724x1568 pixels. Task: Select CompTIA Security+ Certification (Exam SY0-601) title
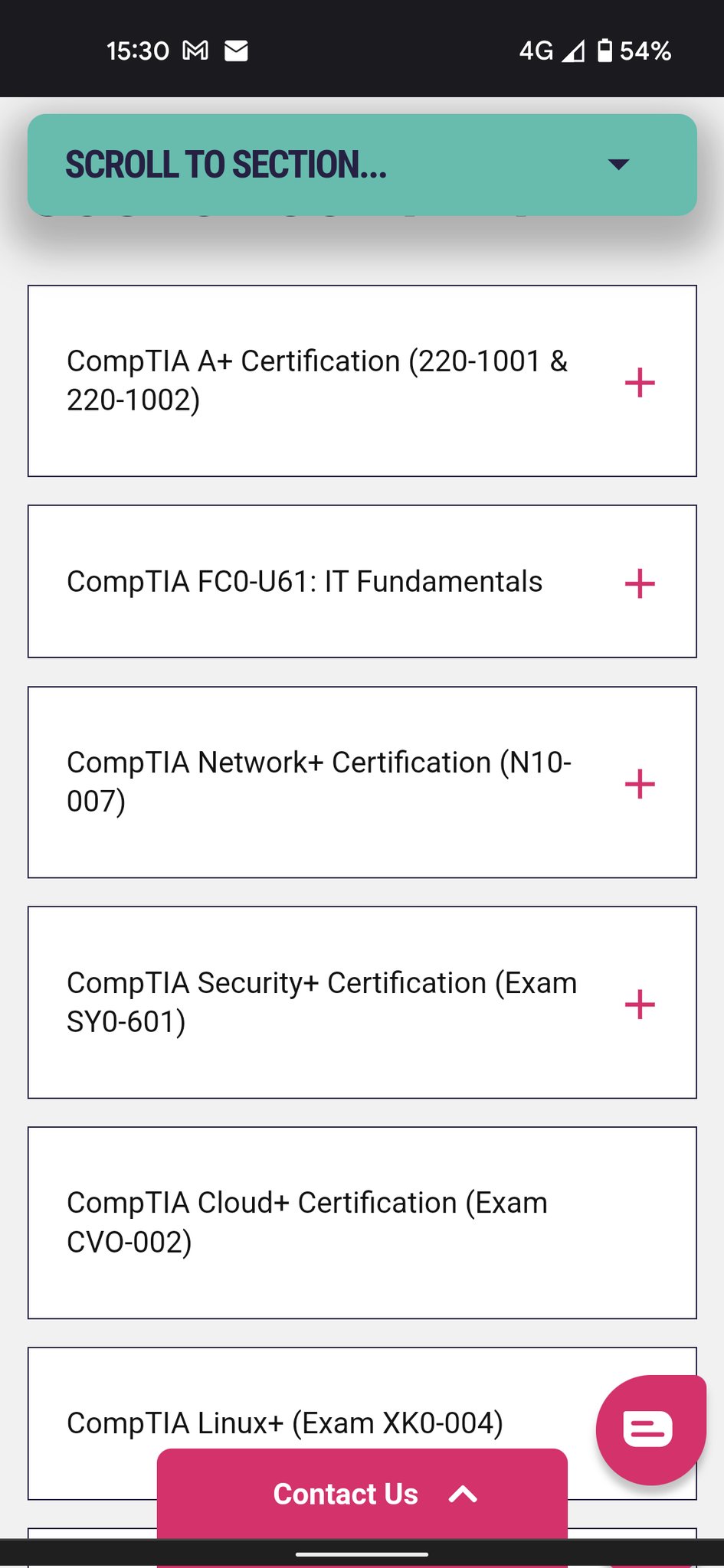coord(322,1001)
